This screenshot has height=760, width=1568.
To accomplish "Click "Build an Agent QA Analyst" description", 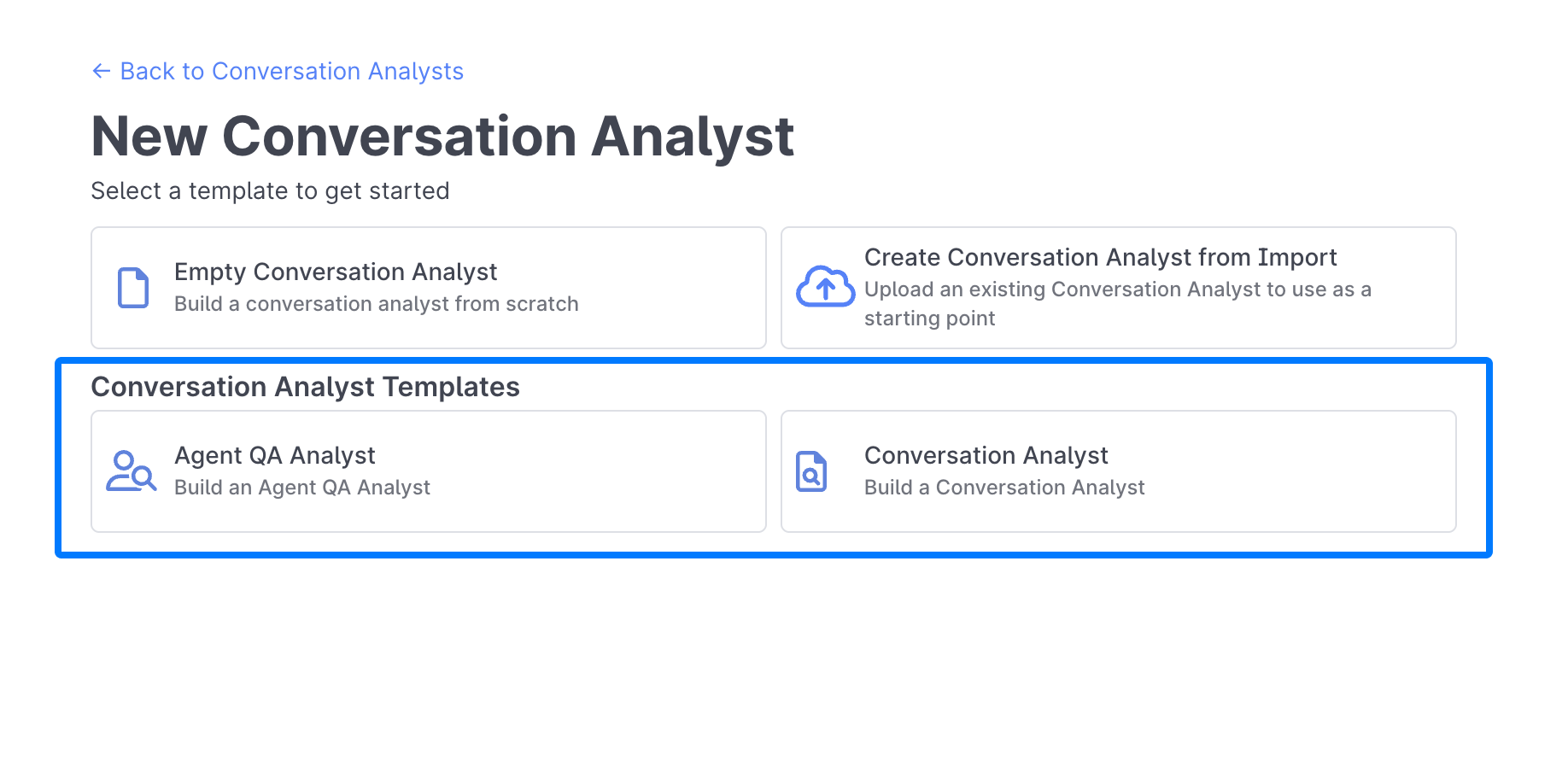I will pyautogui.click(x=302, y=488).
